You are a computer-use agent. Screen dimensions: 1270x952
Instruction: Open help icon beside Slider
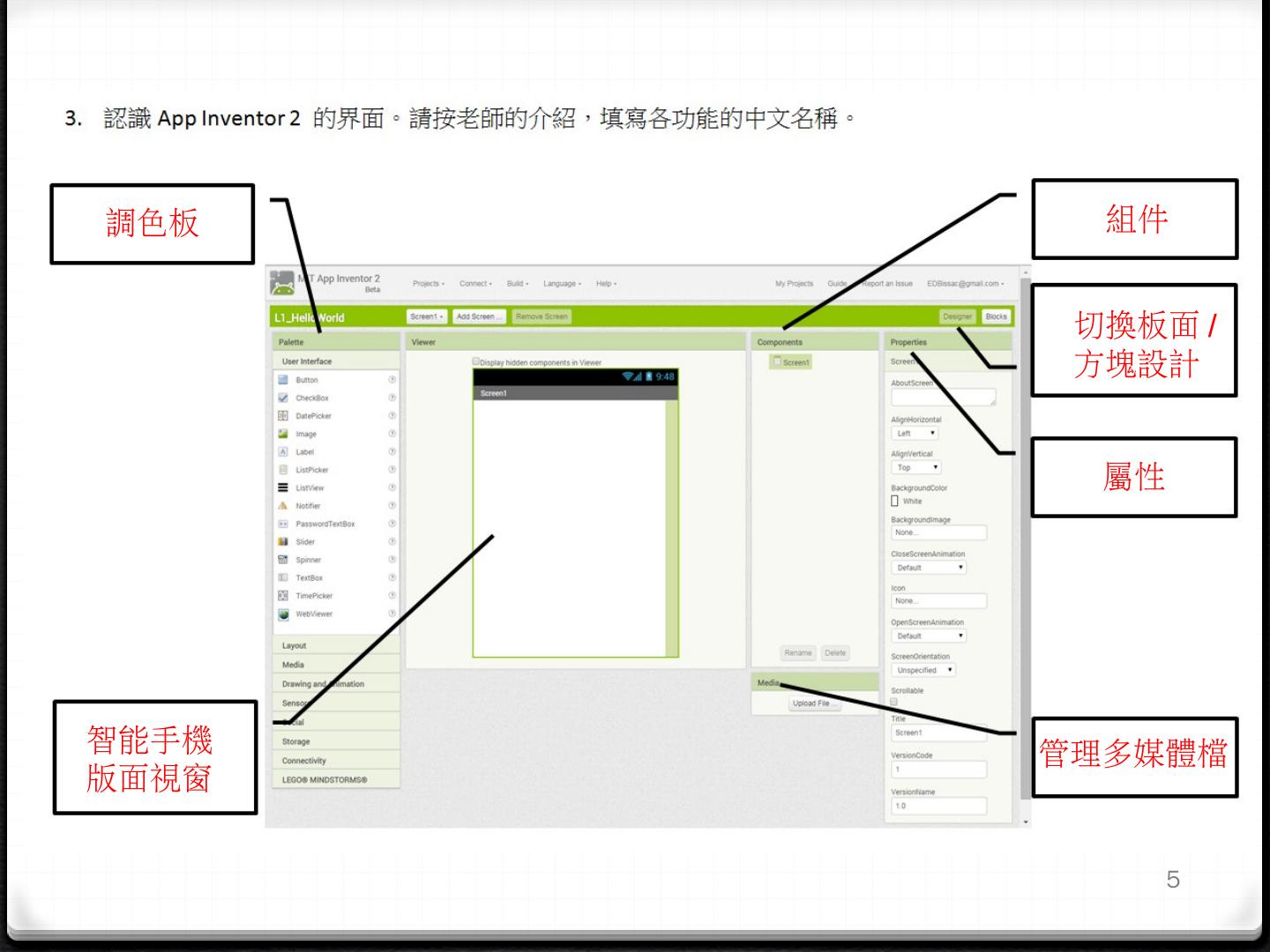(392, 541)
